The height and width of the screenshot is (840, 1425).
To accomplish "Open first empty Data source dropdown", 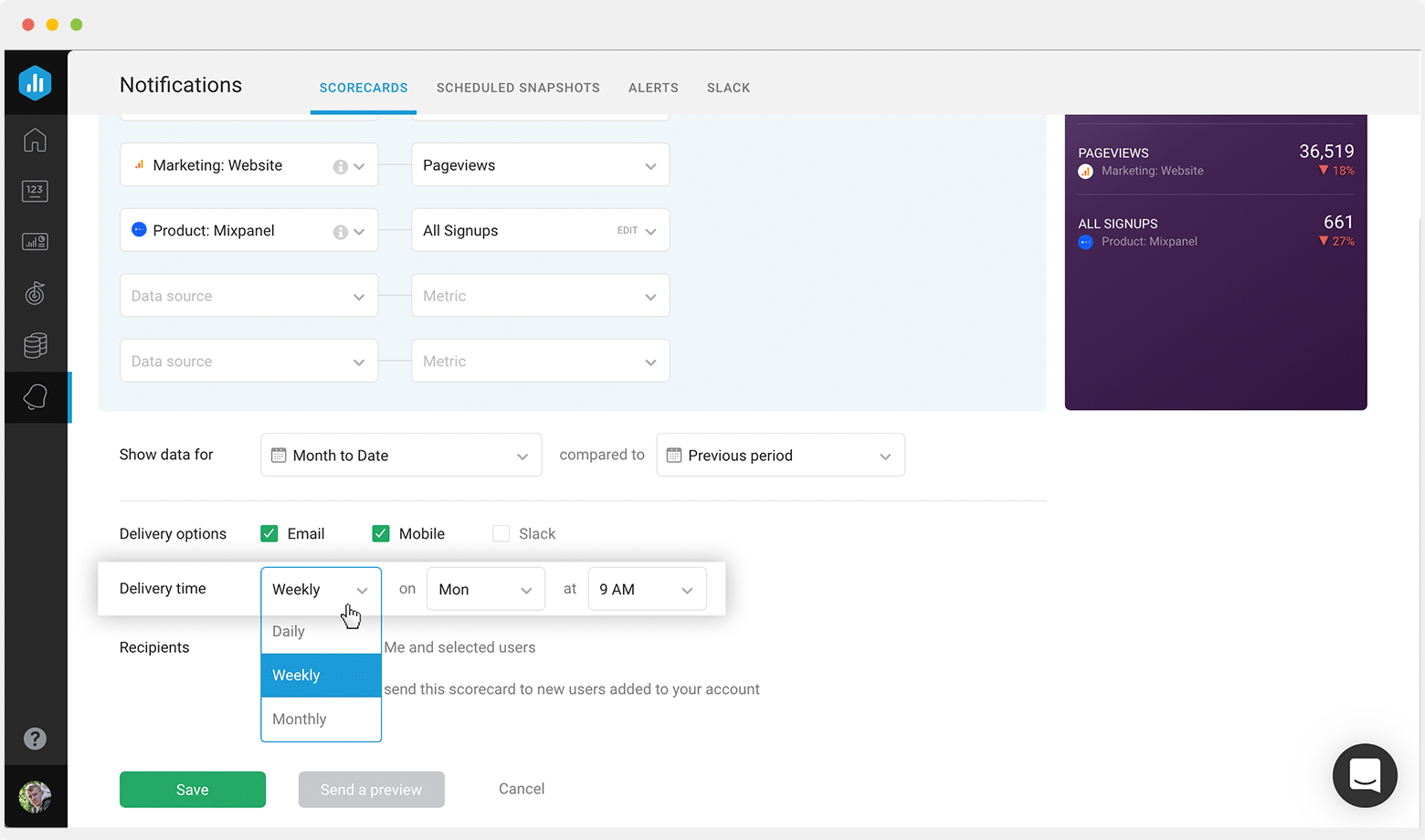I will coord(248,296).
